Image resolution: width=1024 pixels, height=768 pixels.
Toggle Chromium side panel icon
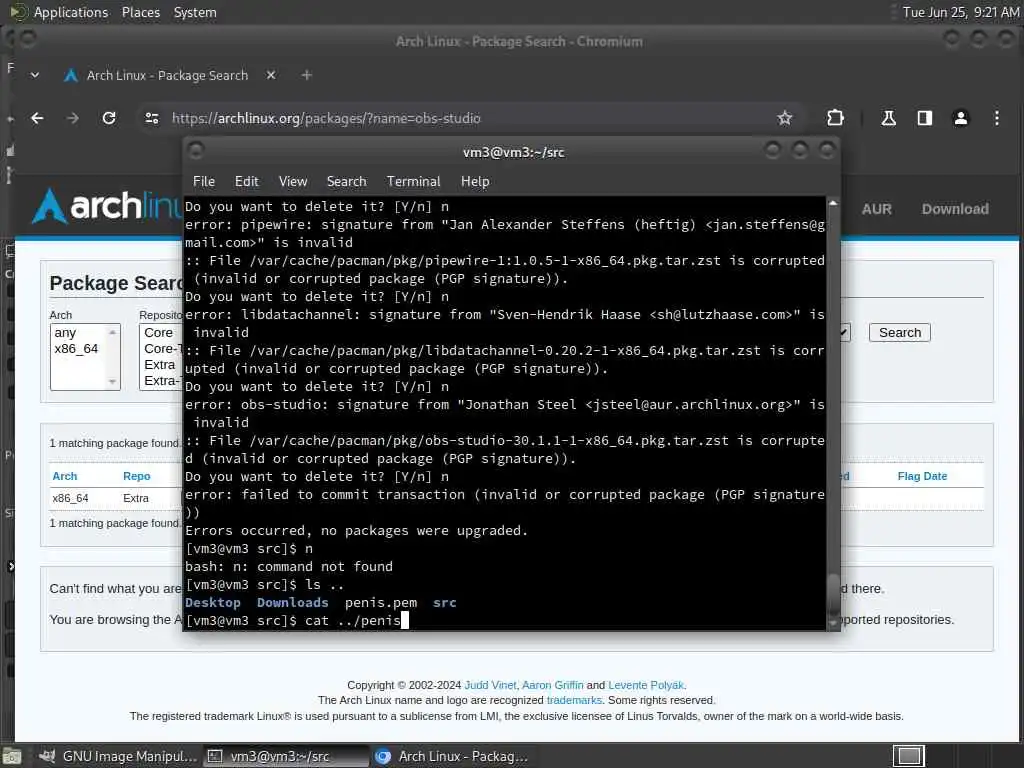pos(924,118)
